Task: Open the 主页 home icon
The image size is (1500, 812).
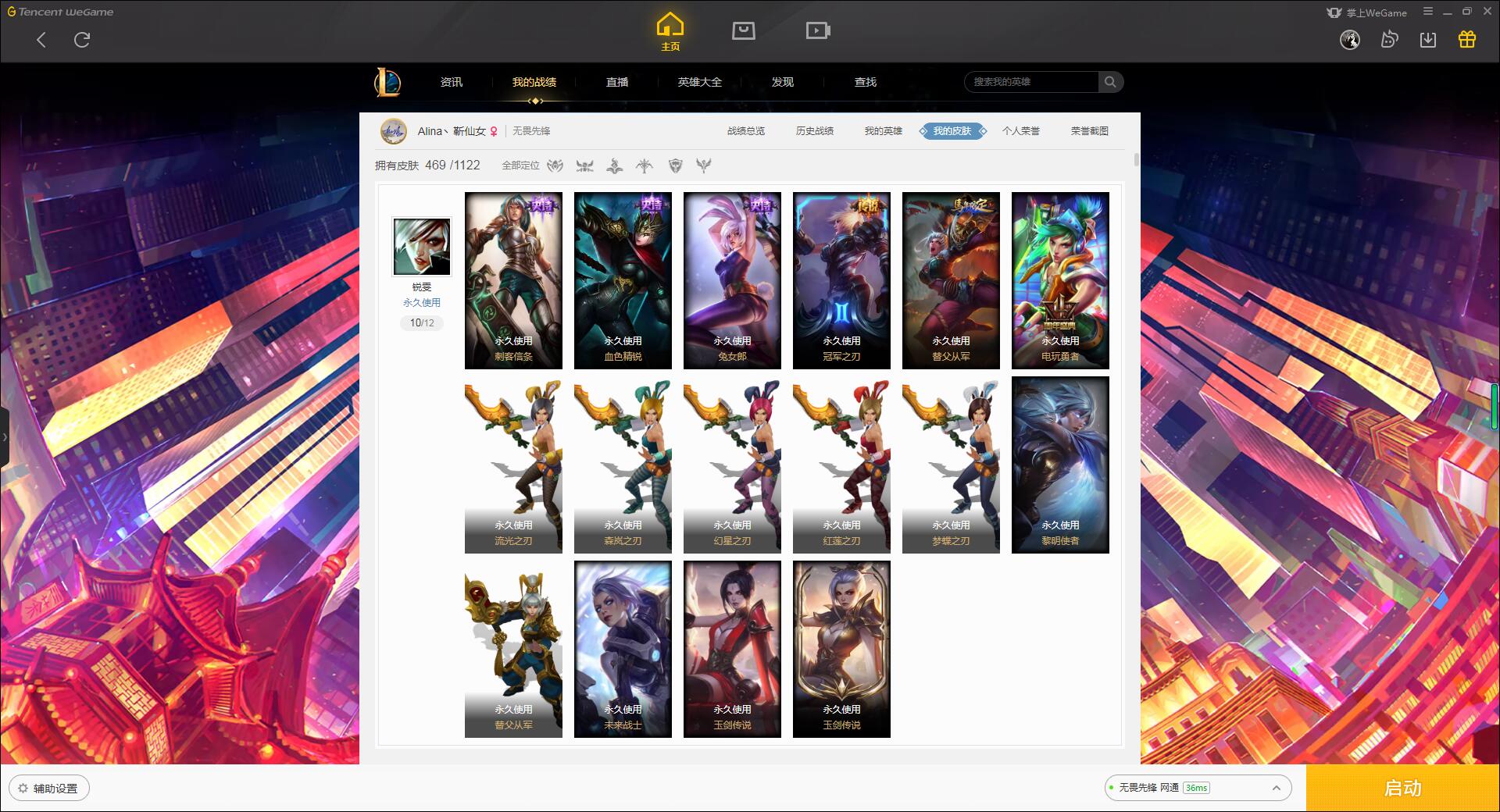Action: 670,32
